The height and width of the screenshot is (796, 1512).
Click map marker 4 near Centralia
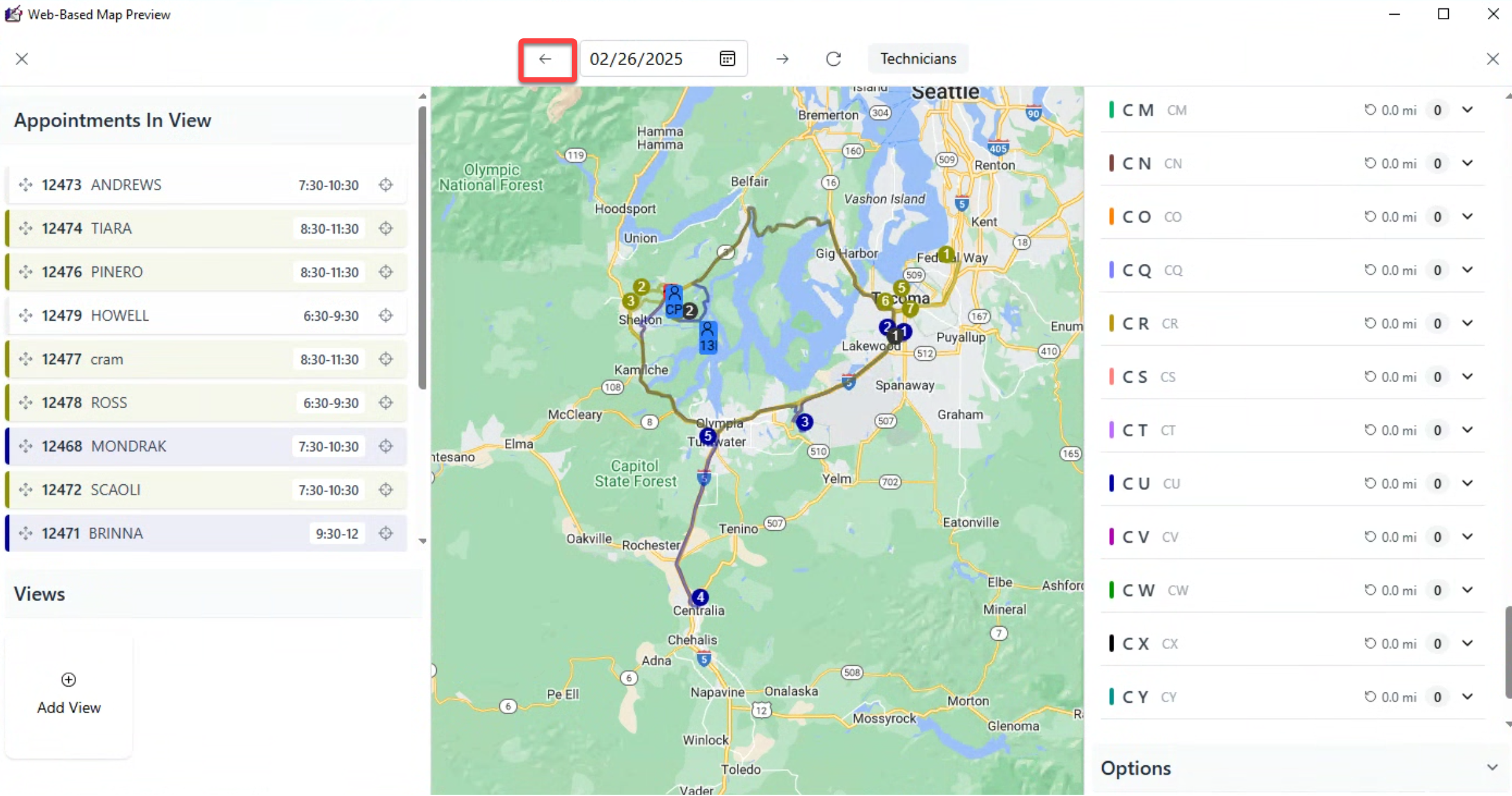(x=700, y=597)
